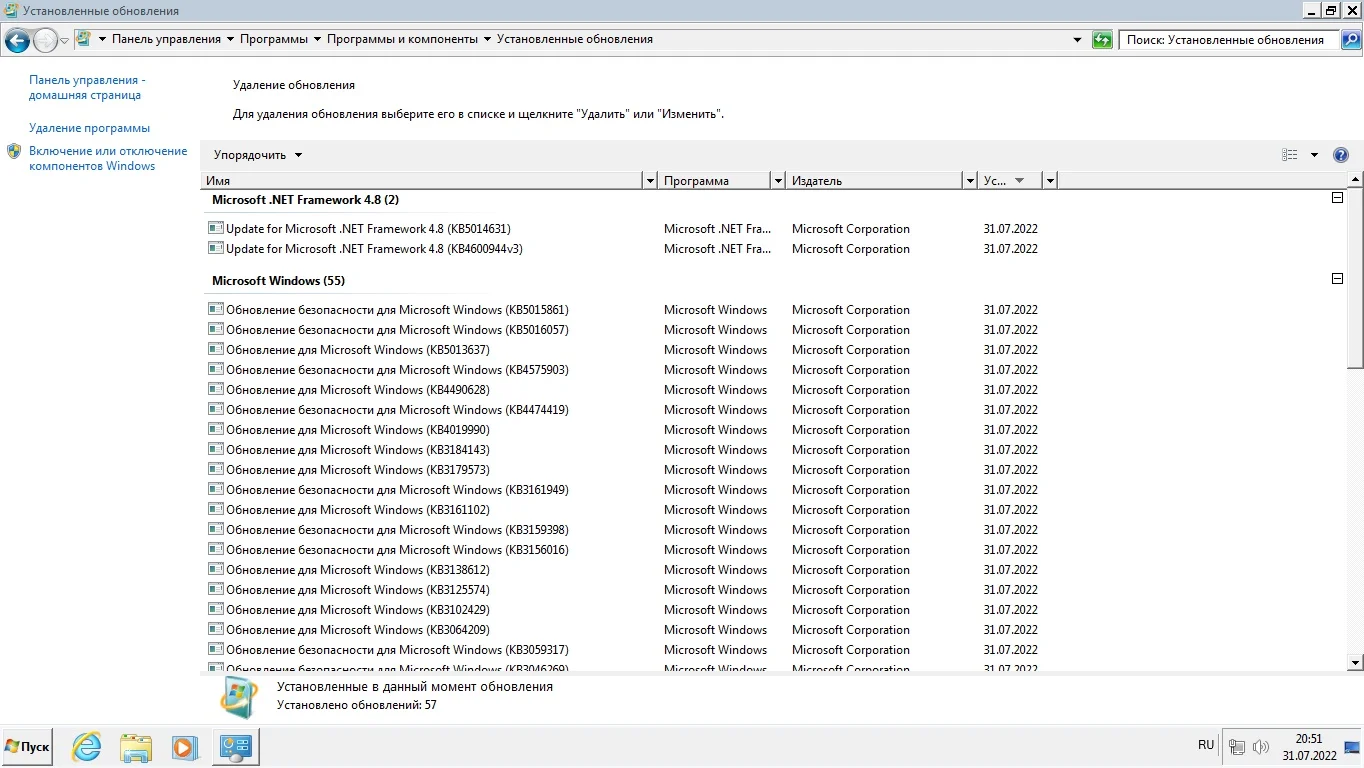Open Панель управления - домашняя страница link
The image size is (1364, 768).
tap(87, 88)
